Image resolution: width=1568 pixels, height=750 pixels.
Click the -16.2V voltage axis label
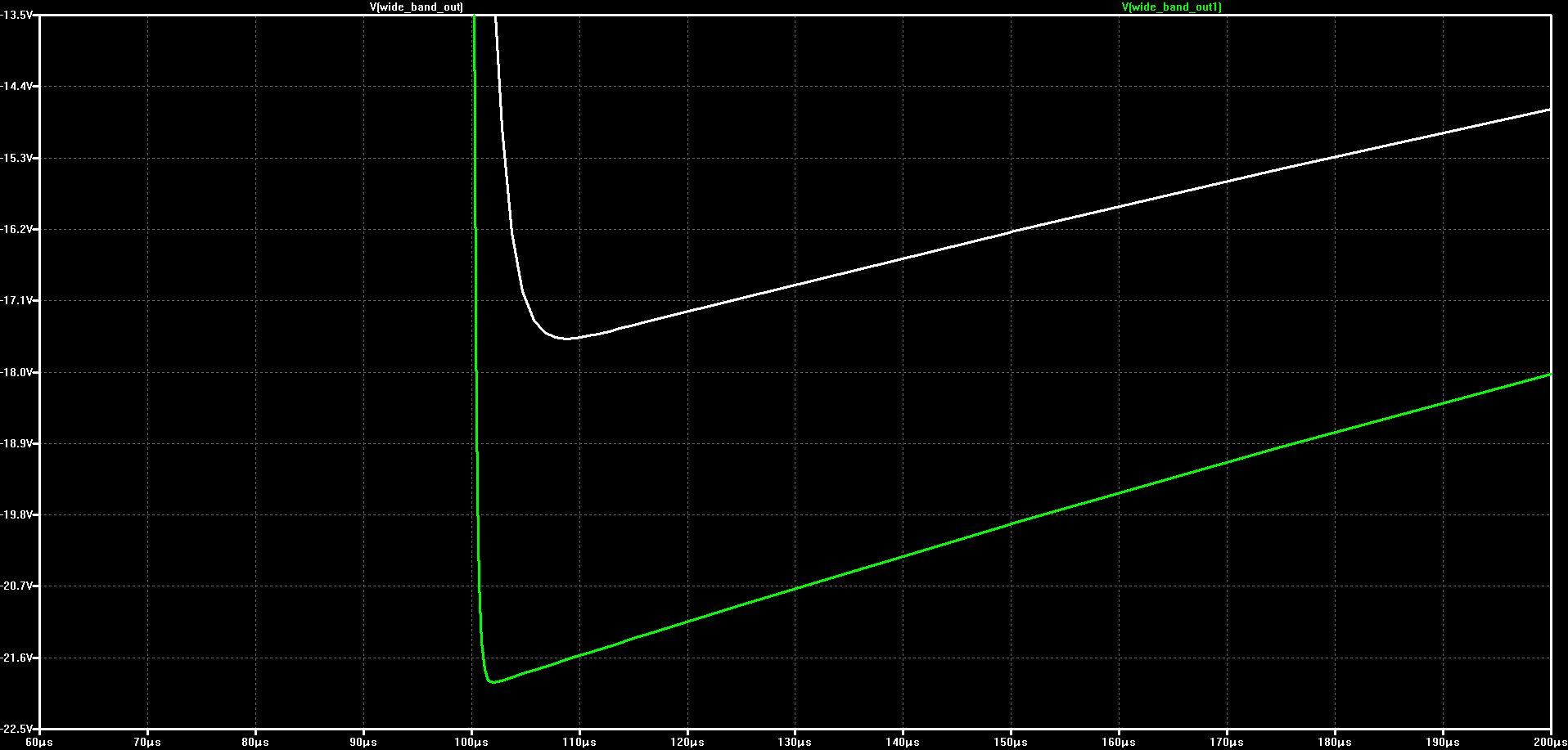click(x=17, y=229)
